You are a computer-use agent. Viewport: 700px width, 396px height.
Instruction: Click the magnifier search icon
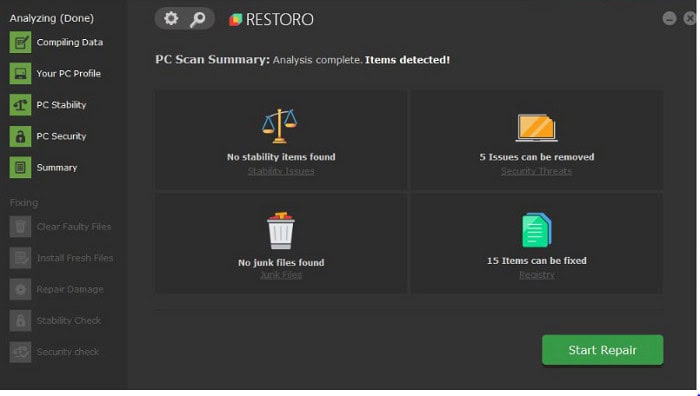[x=198, y=19]
